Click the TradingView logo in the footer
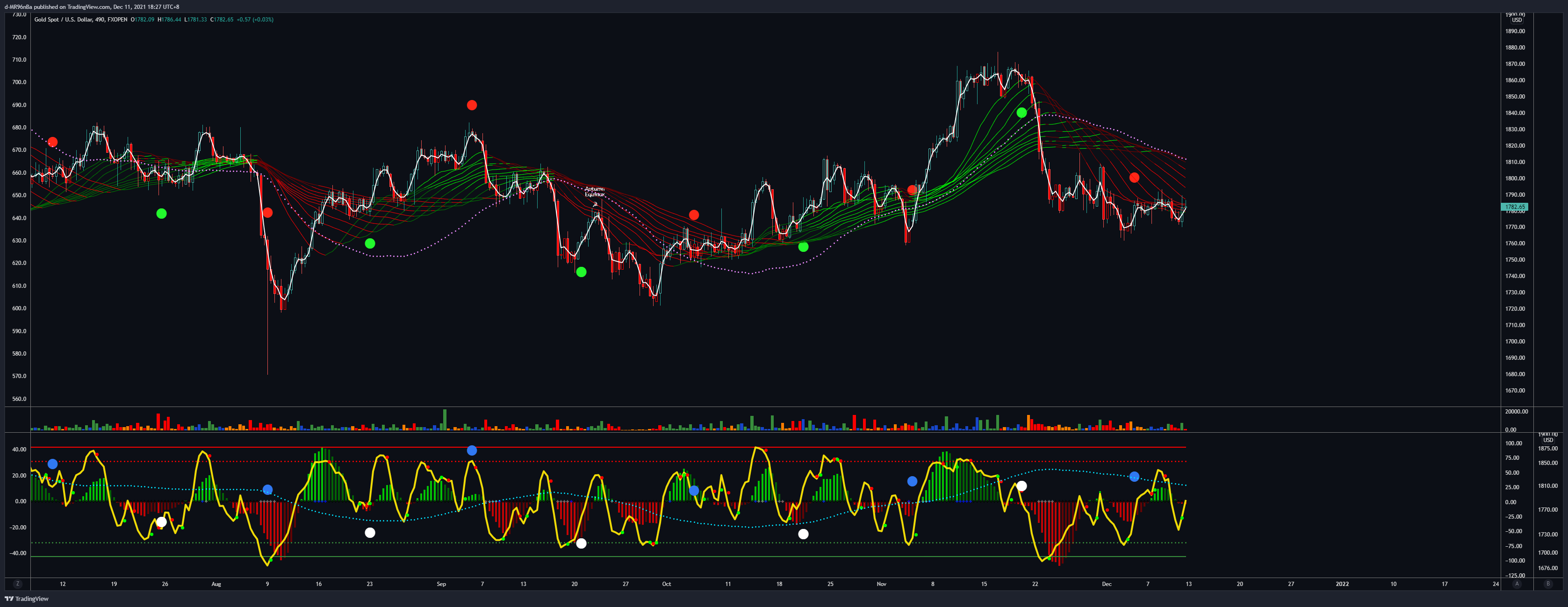The height and width of the screenshot is (607, 1568). tap(27, 599)
